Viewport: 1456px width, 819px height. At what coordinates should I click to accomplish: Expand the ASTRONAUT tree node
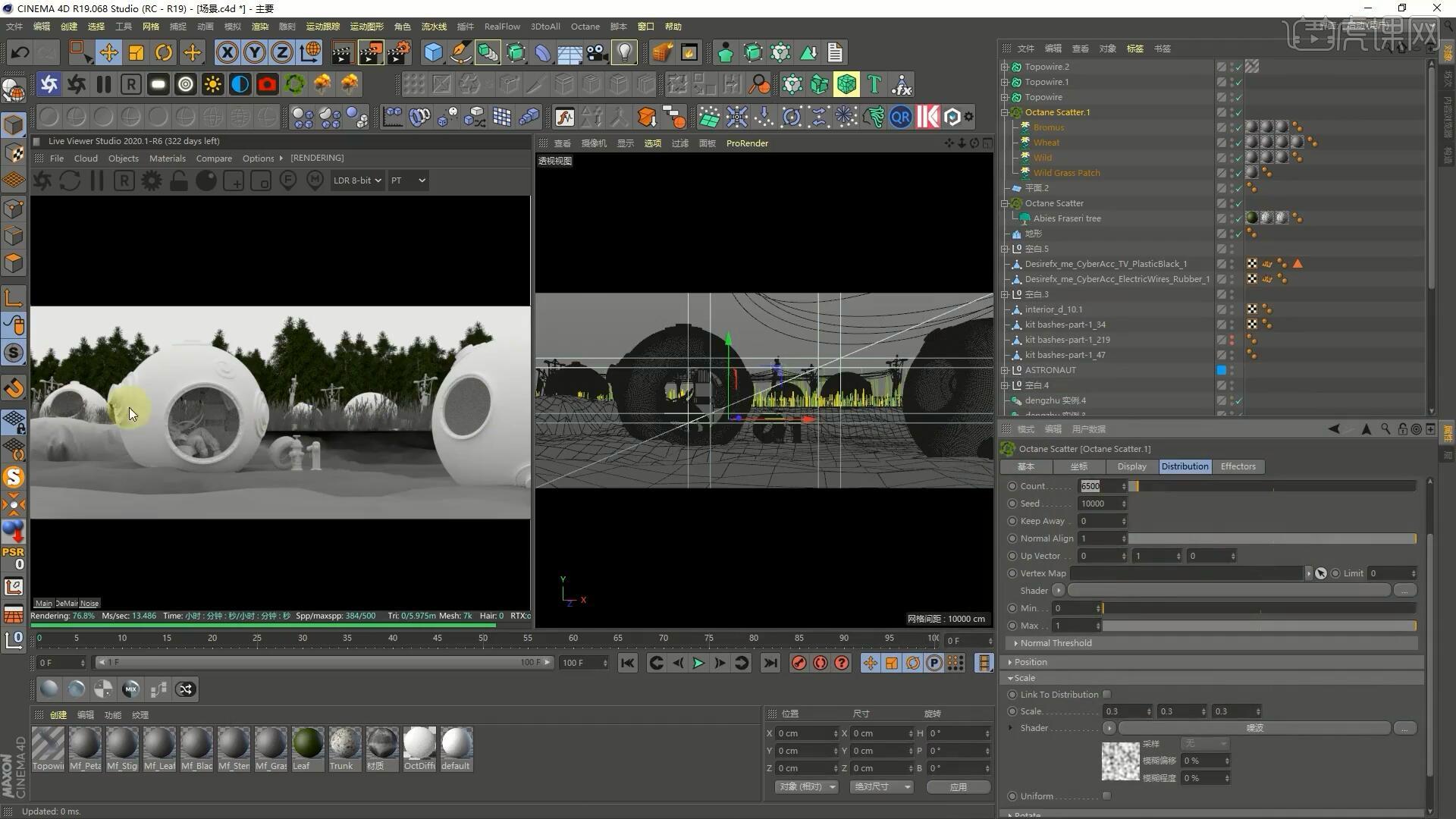(1005, 370)
